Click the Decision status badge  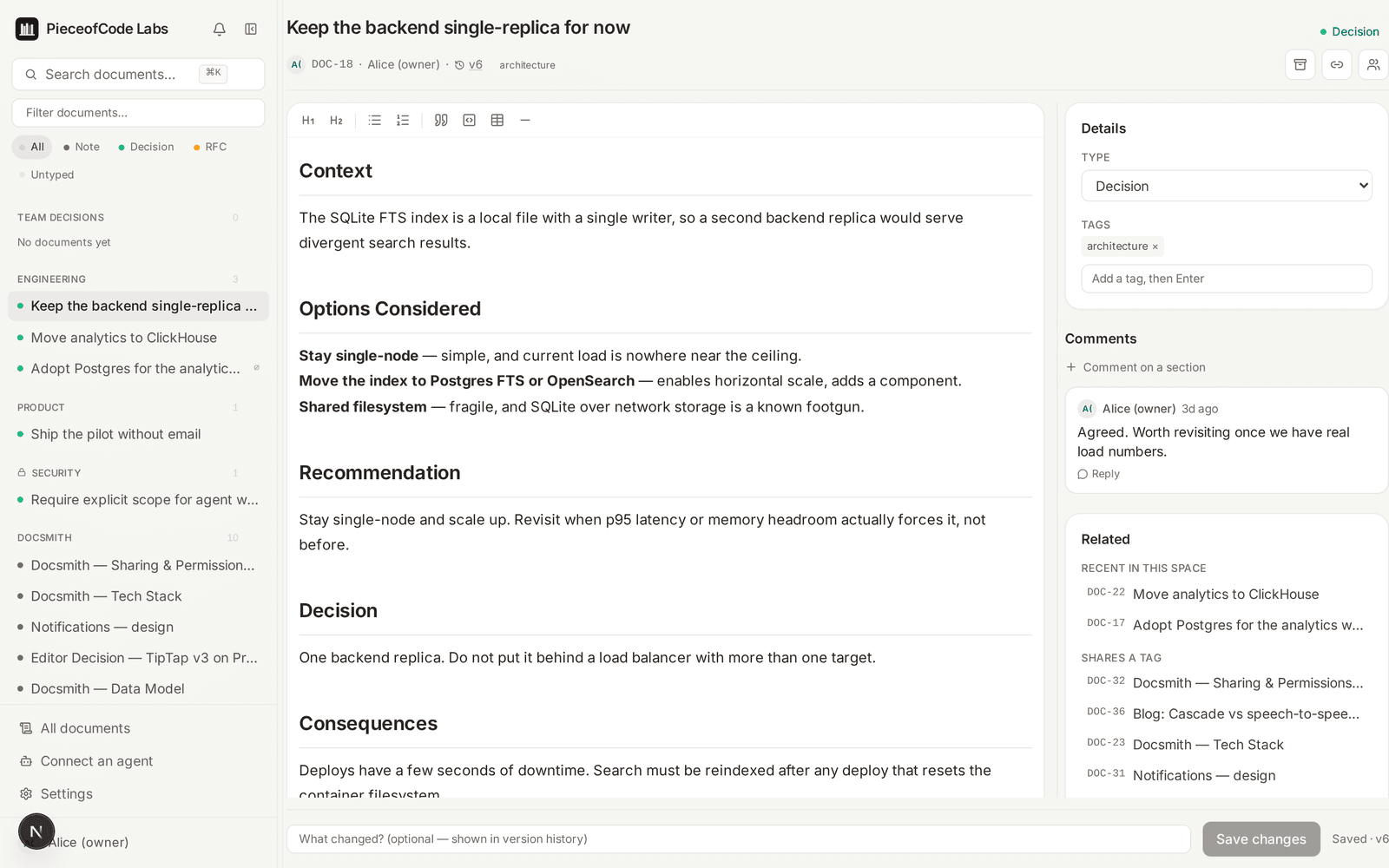(x=1349, y=32)
